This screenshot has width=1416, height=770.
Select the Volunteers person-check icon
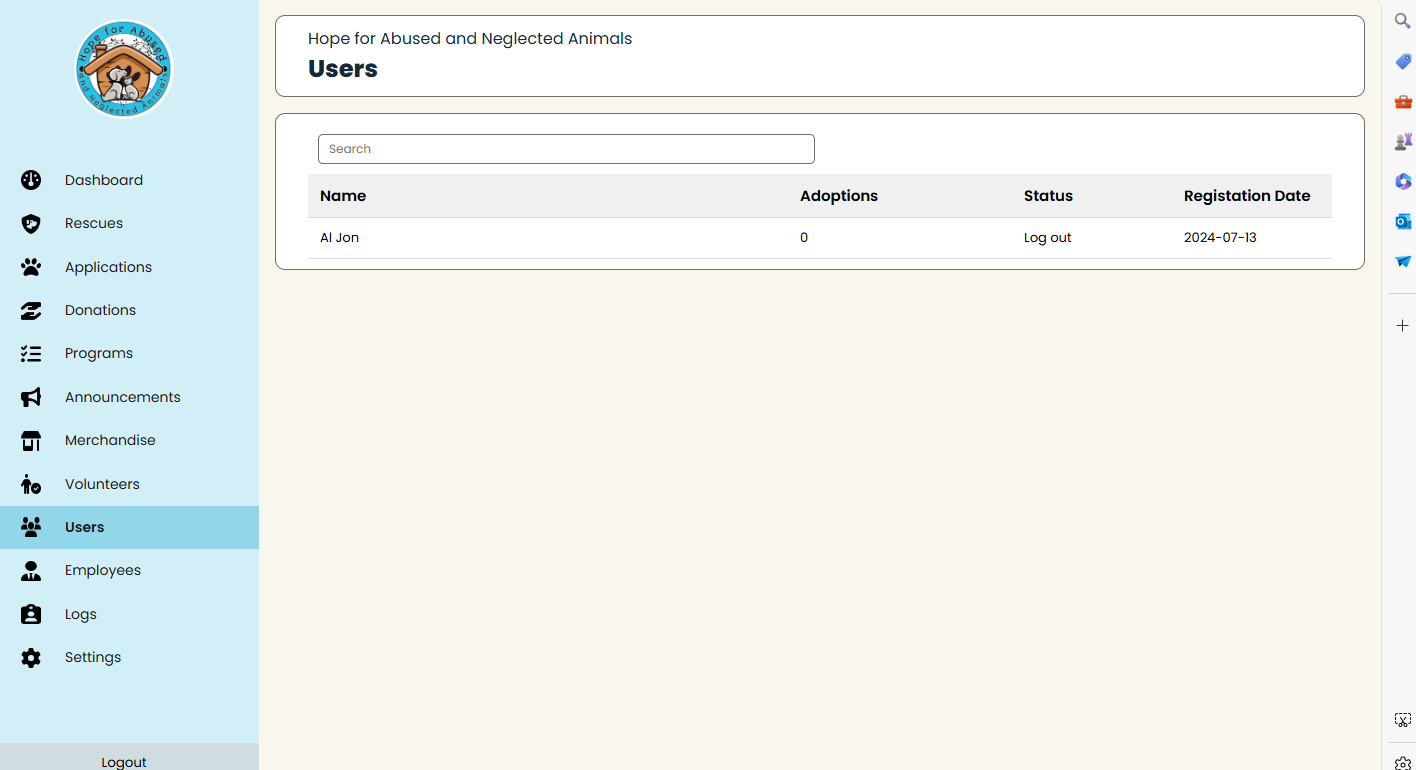pyautogui.click(x=31, y=484)
